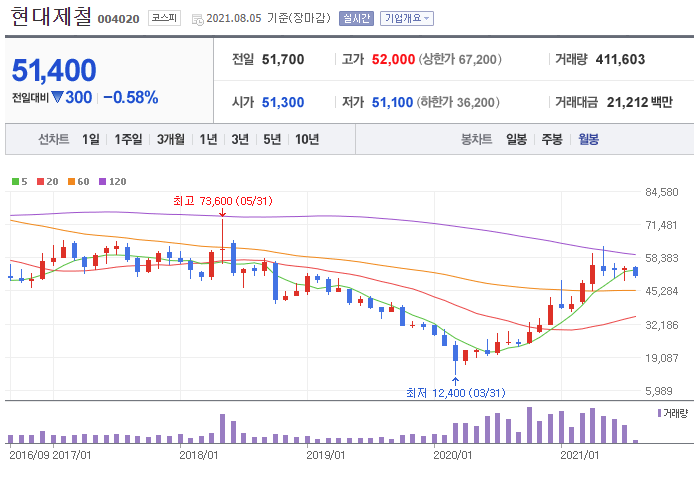Click the 상한가 67,200 text

pyautogui.click(x=460, y=59)
